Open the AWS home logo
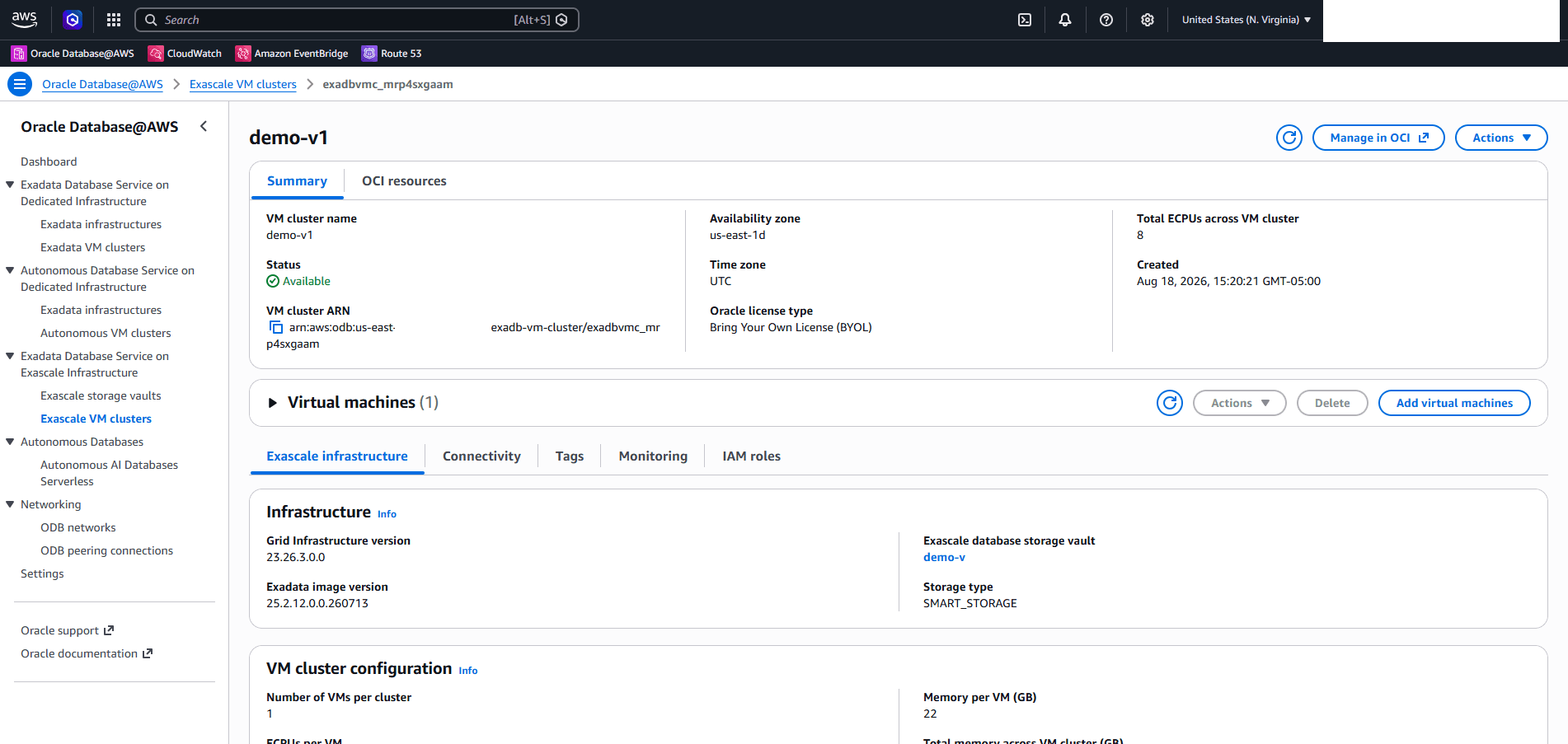Screen dimensions: 1568x744 (x=25, y=20)
